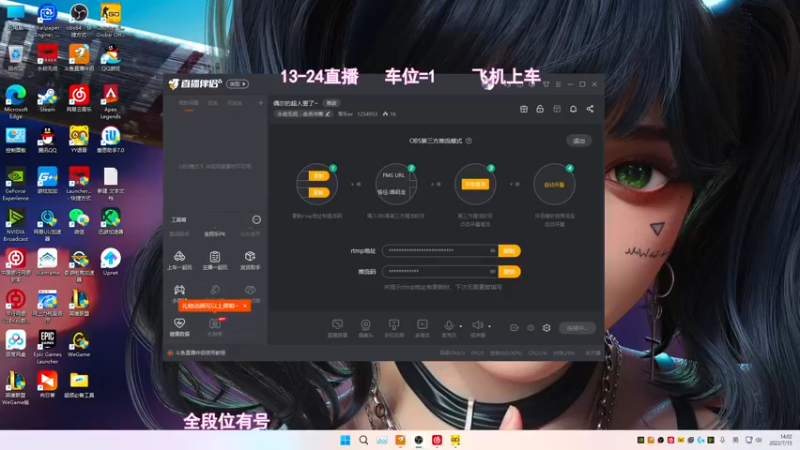Image resolution: width=800 pixels, height=450 pixels.
Task: Open the hamburger menu in title bar
Action: click(558, 84)
